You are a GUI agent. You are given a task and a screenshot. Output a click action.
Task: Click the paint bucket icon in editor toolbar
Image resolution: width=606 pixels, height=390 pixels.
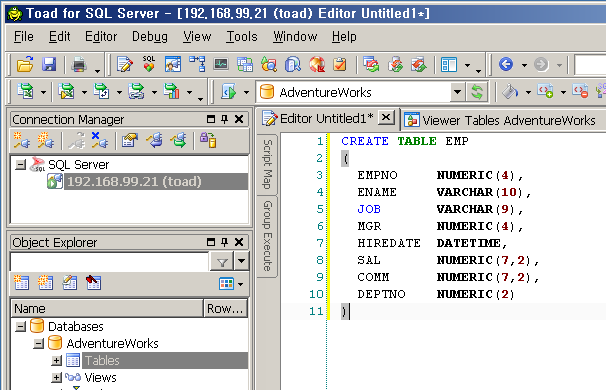pyautogui.click(x=510, y=92)
